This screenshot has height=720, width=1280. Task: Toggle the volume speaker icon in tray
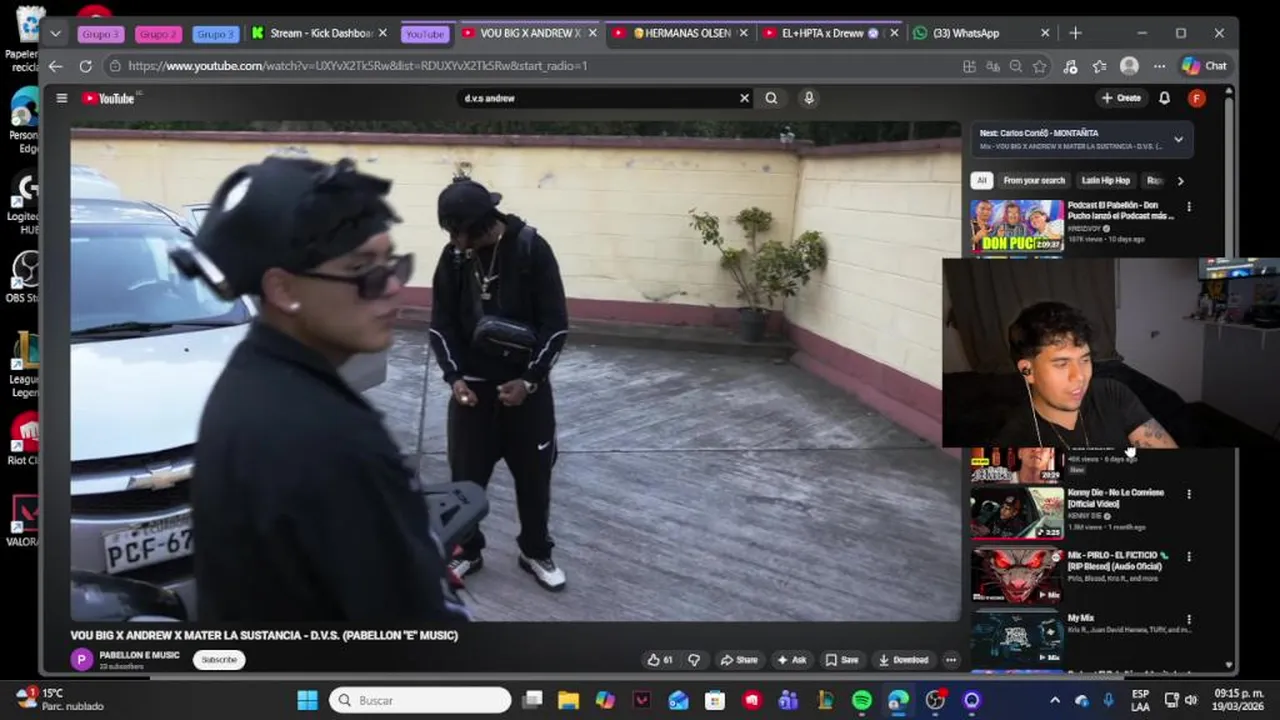pos(1190,700)
